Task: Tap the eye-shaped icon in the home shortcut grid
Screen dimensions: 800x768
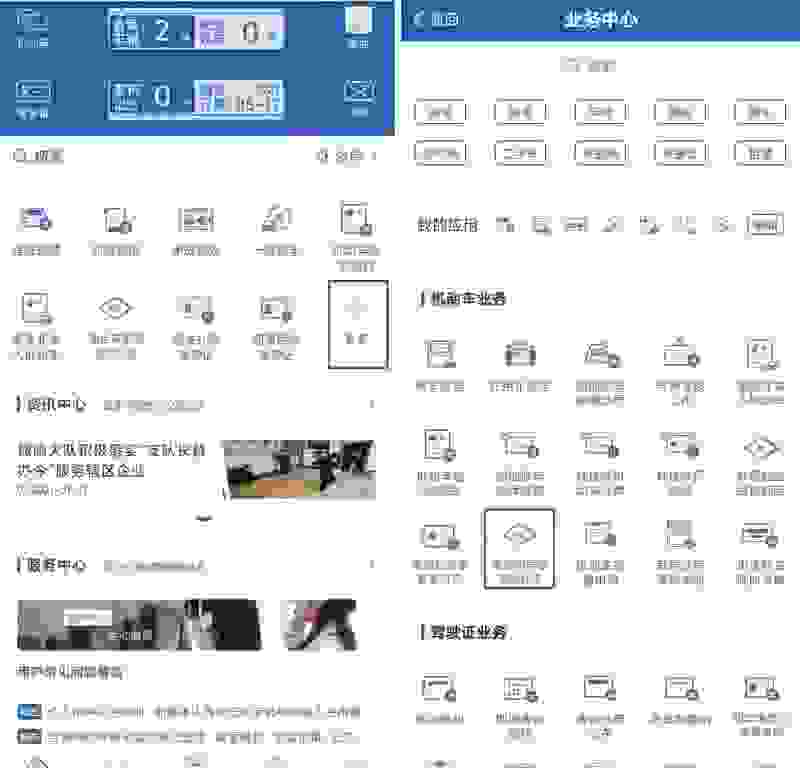Action: pos(116,309)
